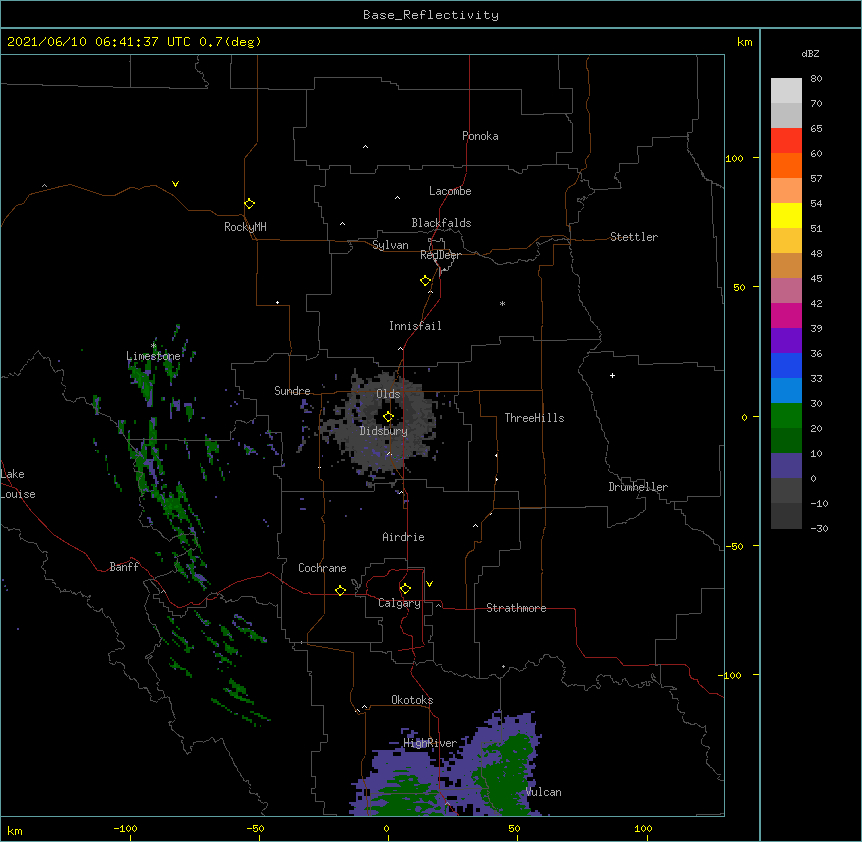862x842 pixels.
Task: Click the Airdrie label
Action: point(403,537)
